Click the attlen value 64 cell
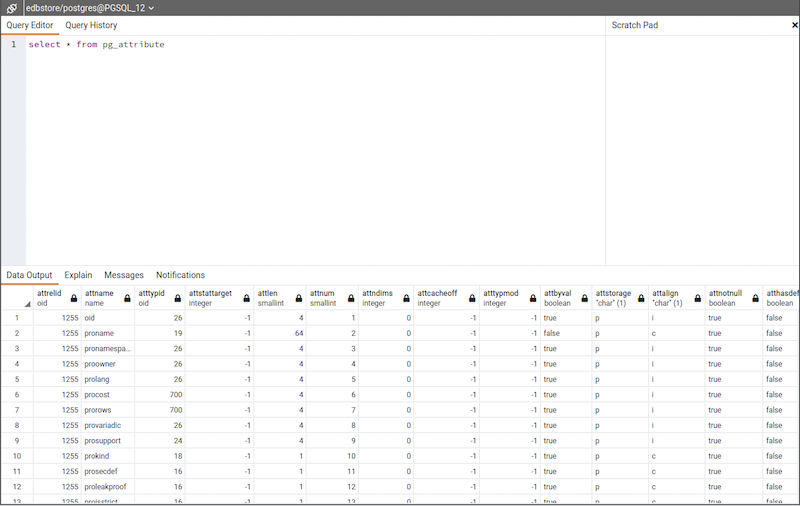 point(280,333)
